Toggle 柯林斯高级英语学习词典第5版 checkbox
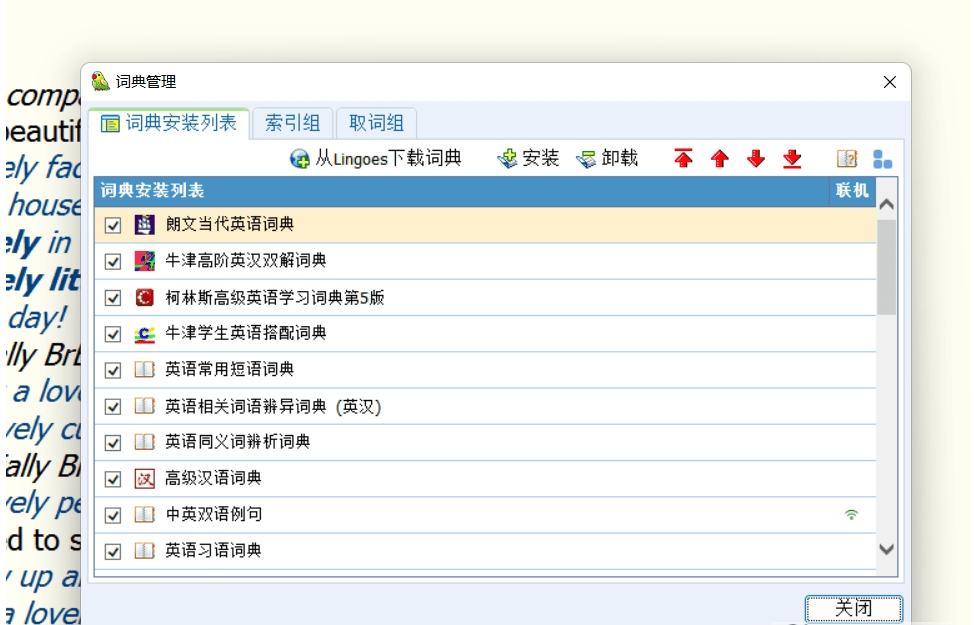974x625 pixels. (112, 298)
